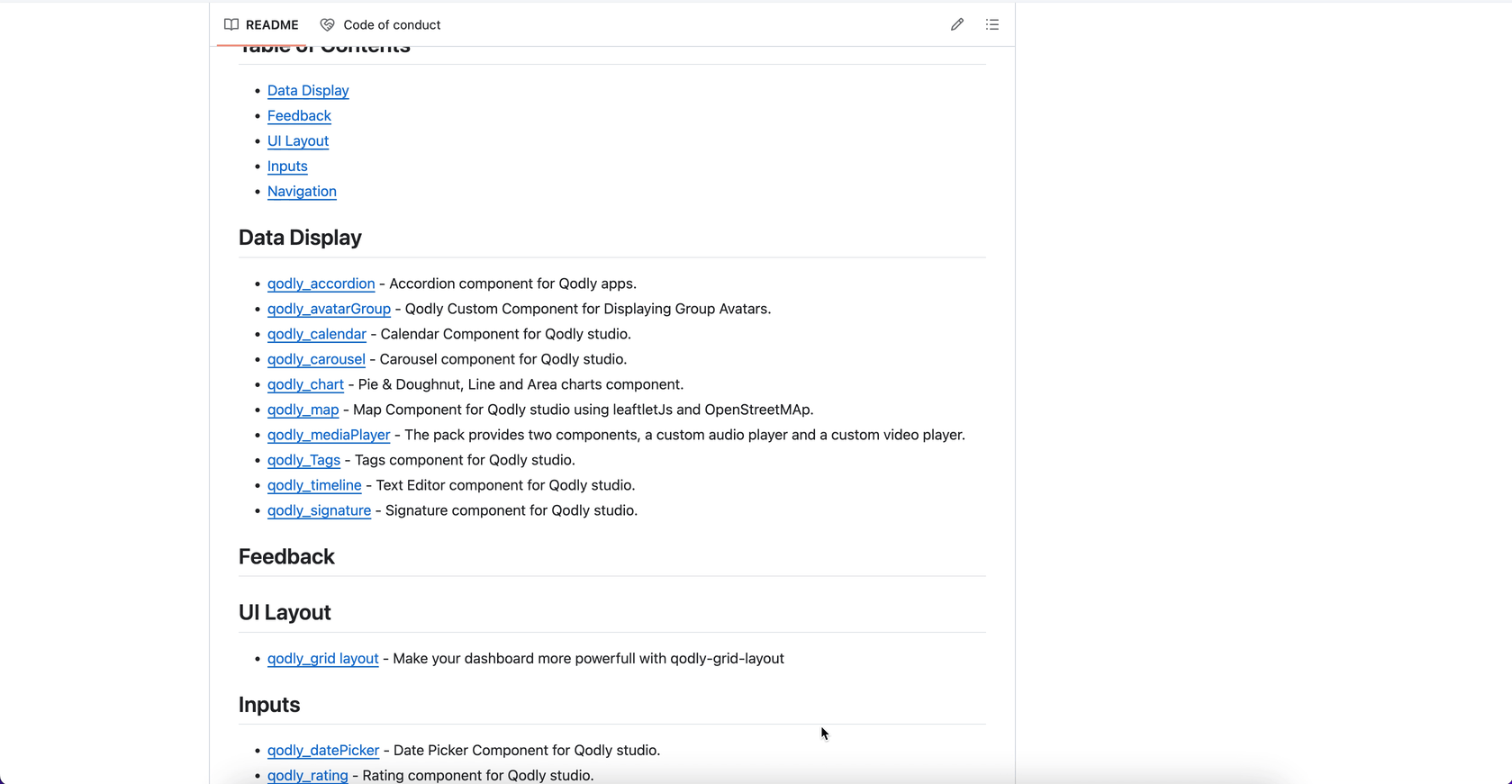
Task: Visit the qodly_signature link
Action: tap(319, 510)
